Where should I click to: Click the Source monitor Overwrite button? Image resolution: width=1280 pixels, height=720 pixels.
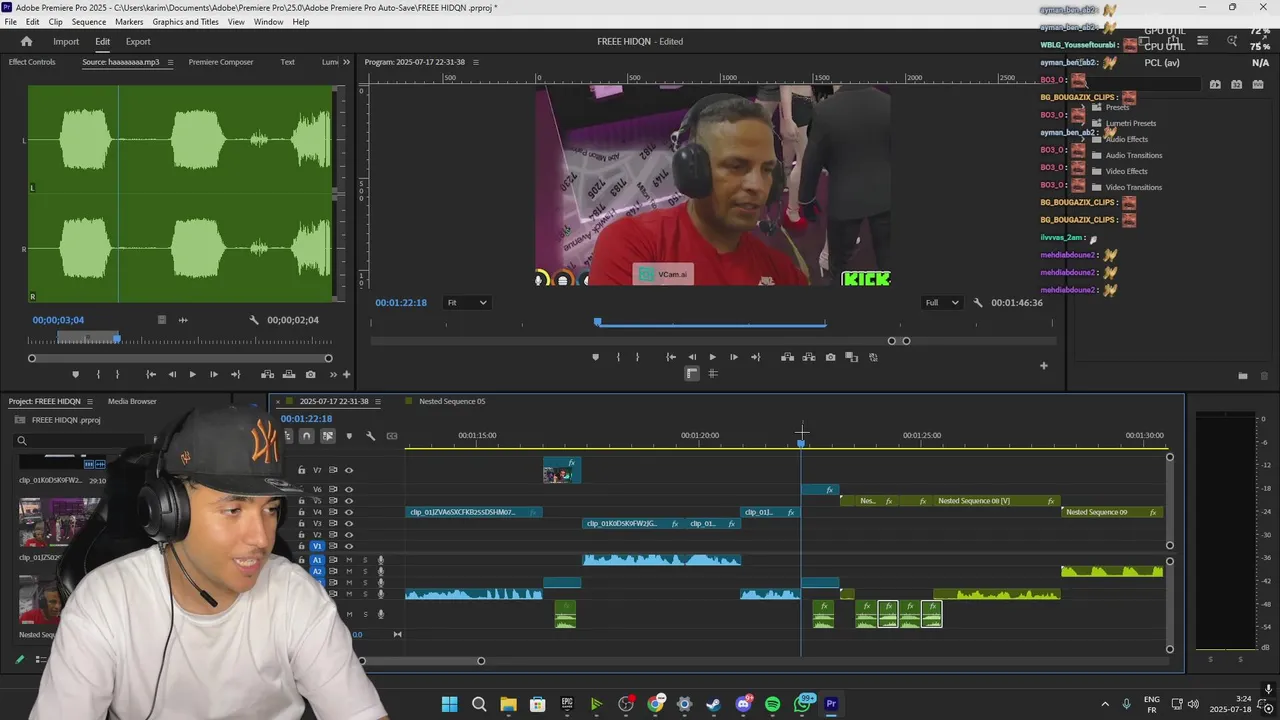pyautogui.click(x=289, y=374)
